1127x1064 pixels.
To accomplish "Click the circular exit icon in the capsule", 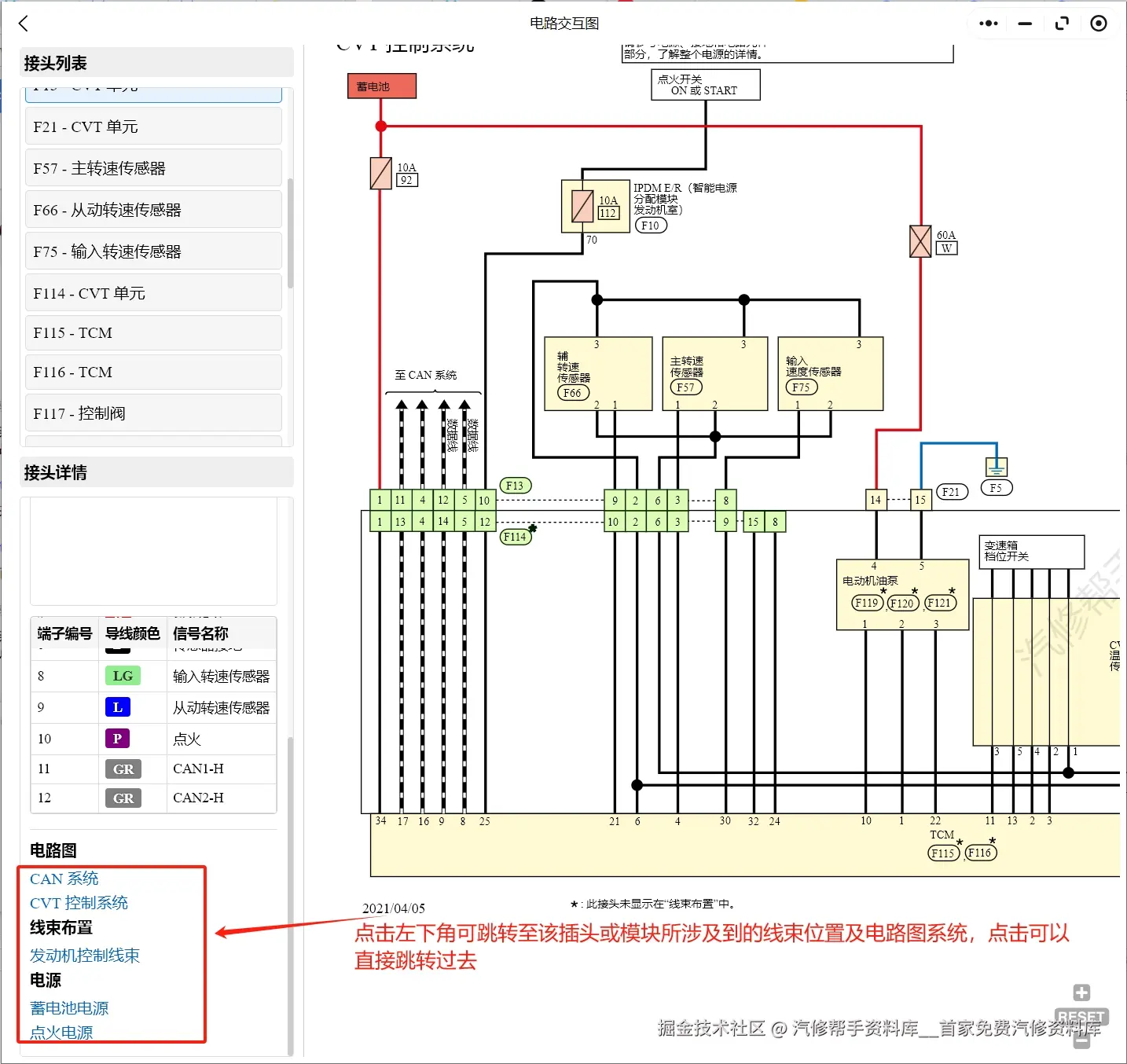I will tap(1098, 23).
